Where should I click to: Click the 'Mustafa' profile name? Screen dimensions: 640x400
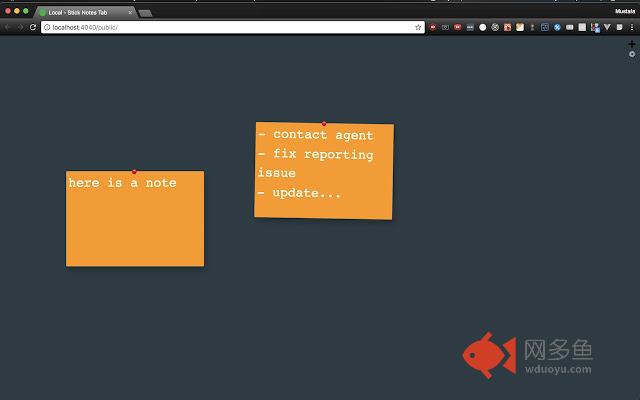pyautogui.click(x=625, y=11)
